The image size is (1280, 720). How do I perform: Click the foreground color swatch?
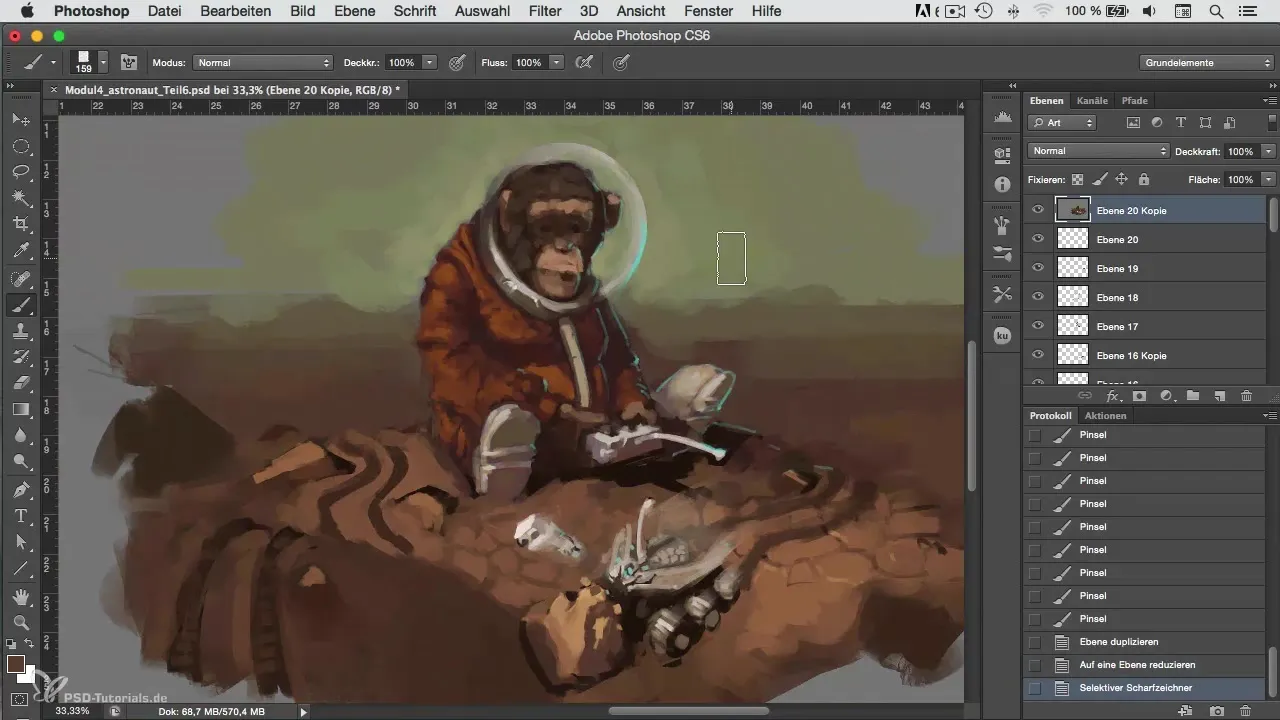16,664
